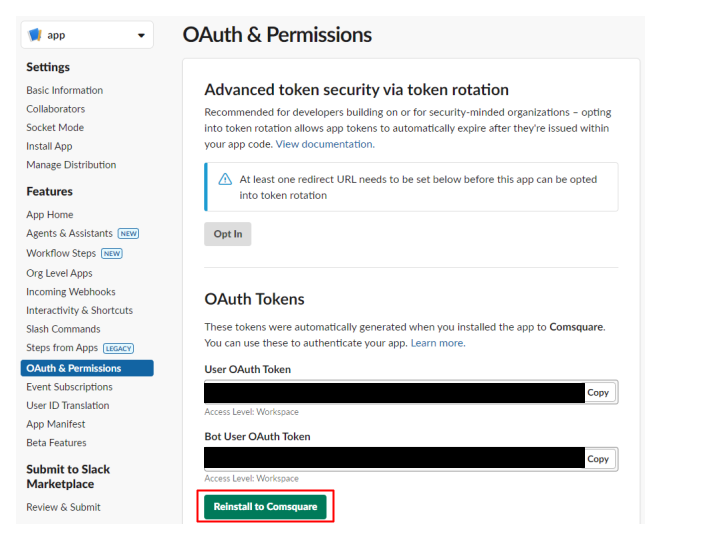The height and width of the screenshot is (540, 720).
Task: Copy the Bot User OAuth Token
Action: click(600, 459)
